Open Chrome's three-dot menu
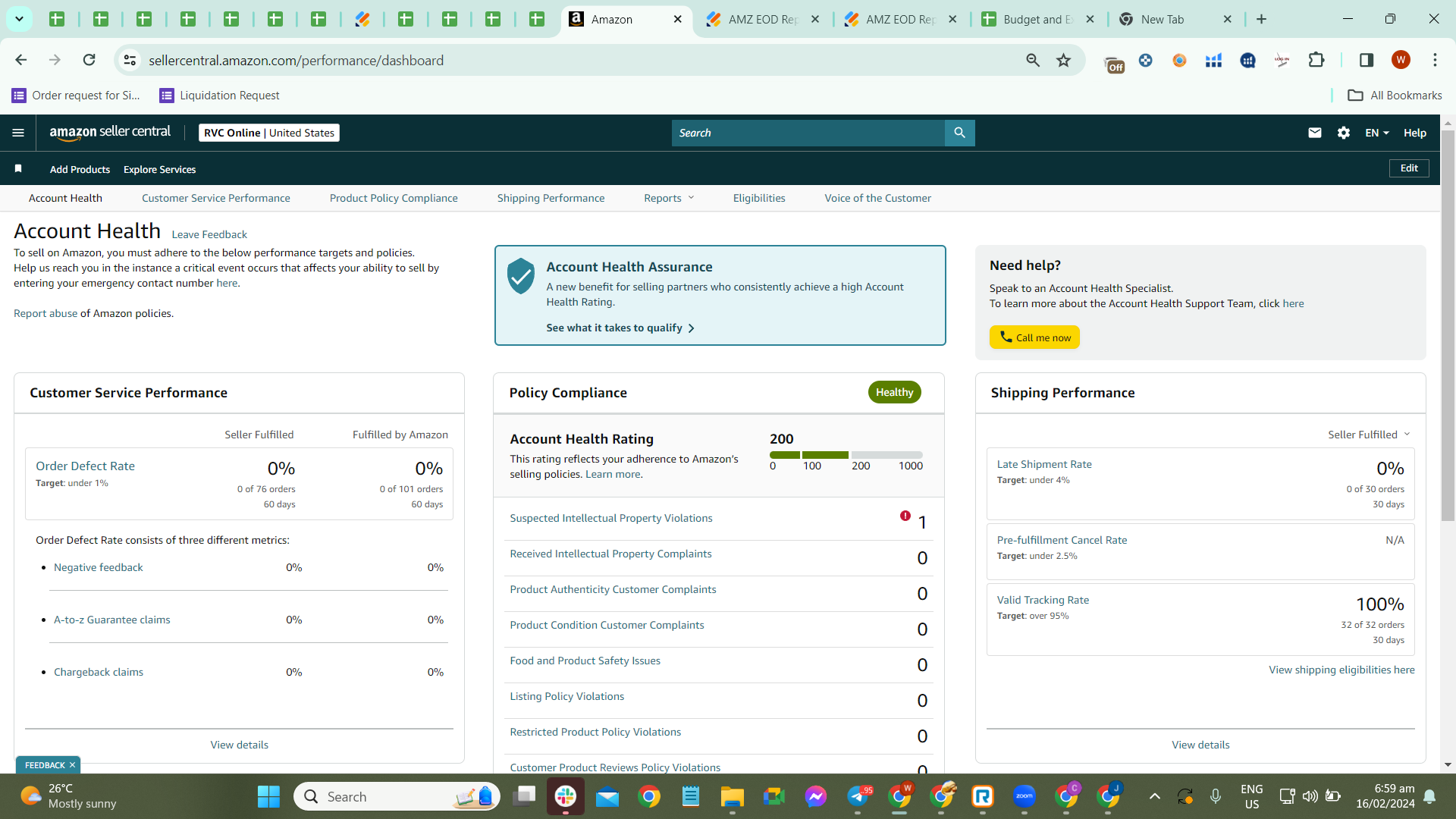 1435,60
